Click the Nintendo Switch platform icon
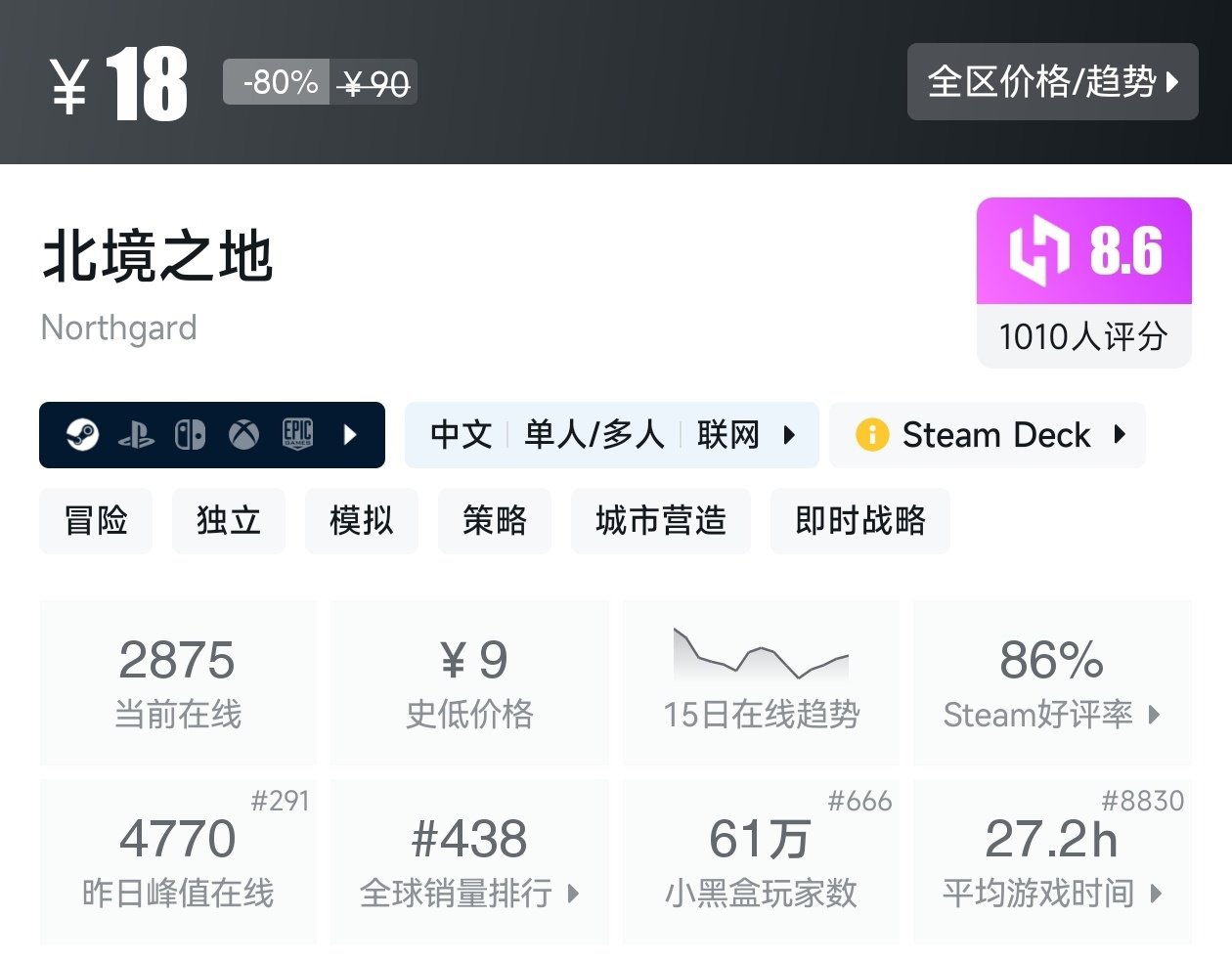Image resolution: width=1232 pixels, height=961 pixels. click(190, 435)
